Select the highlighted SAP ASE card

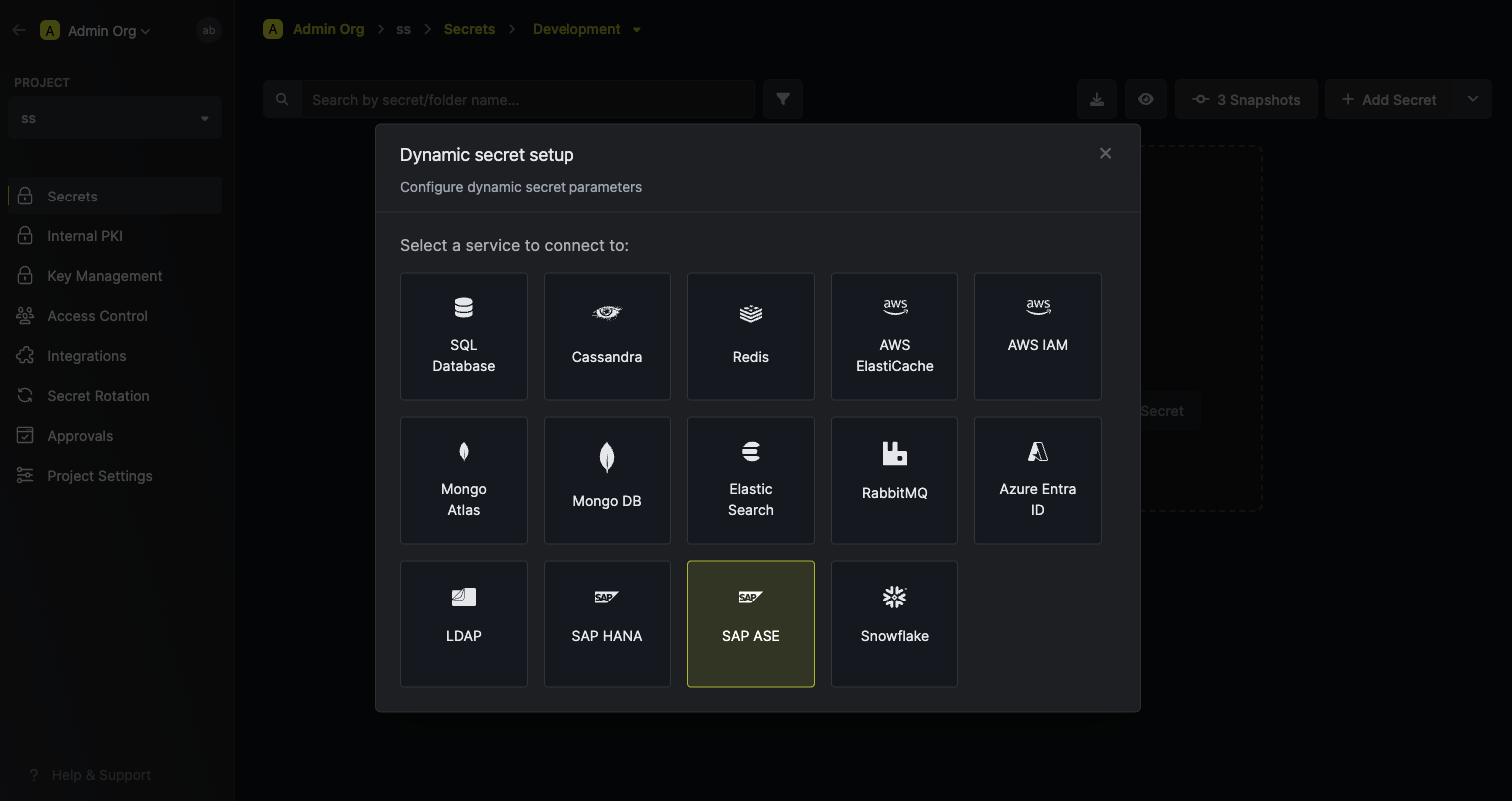pyautogui.click(x=751, y=623)
